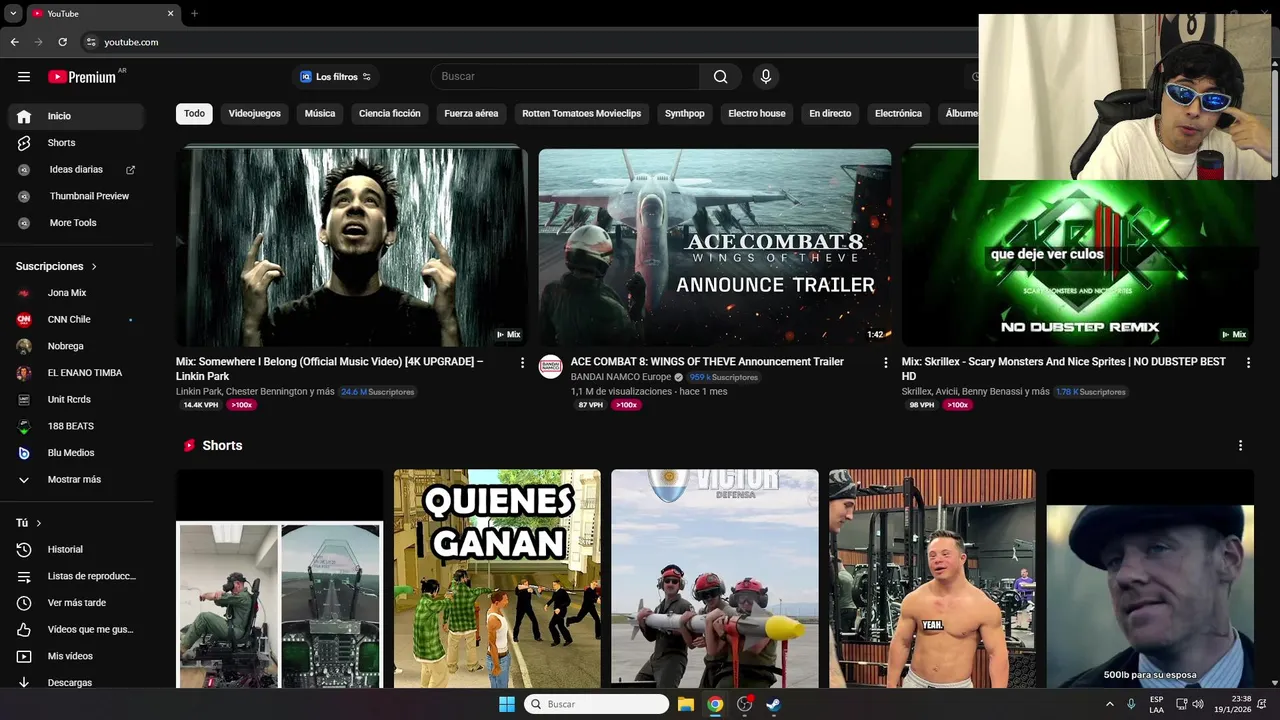Select the Electrónica filter chip
This screenshot has height=720, width=1280.
click(x=898, y=114)
